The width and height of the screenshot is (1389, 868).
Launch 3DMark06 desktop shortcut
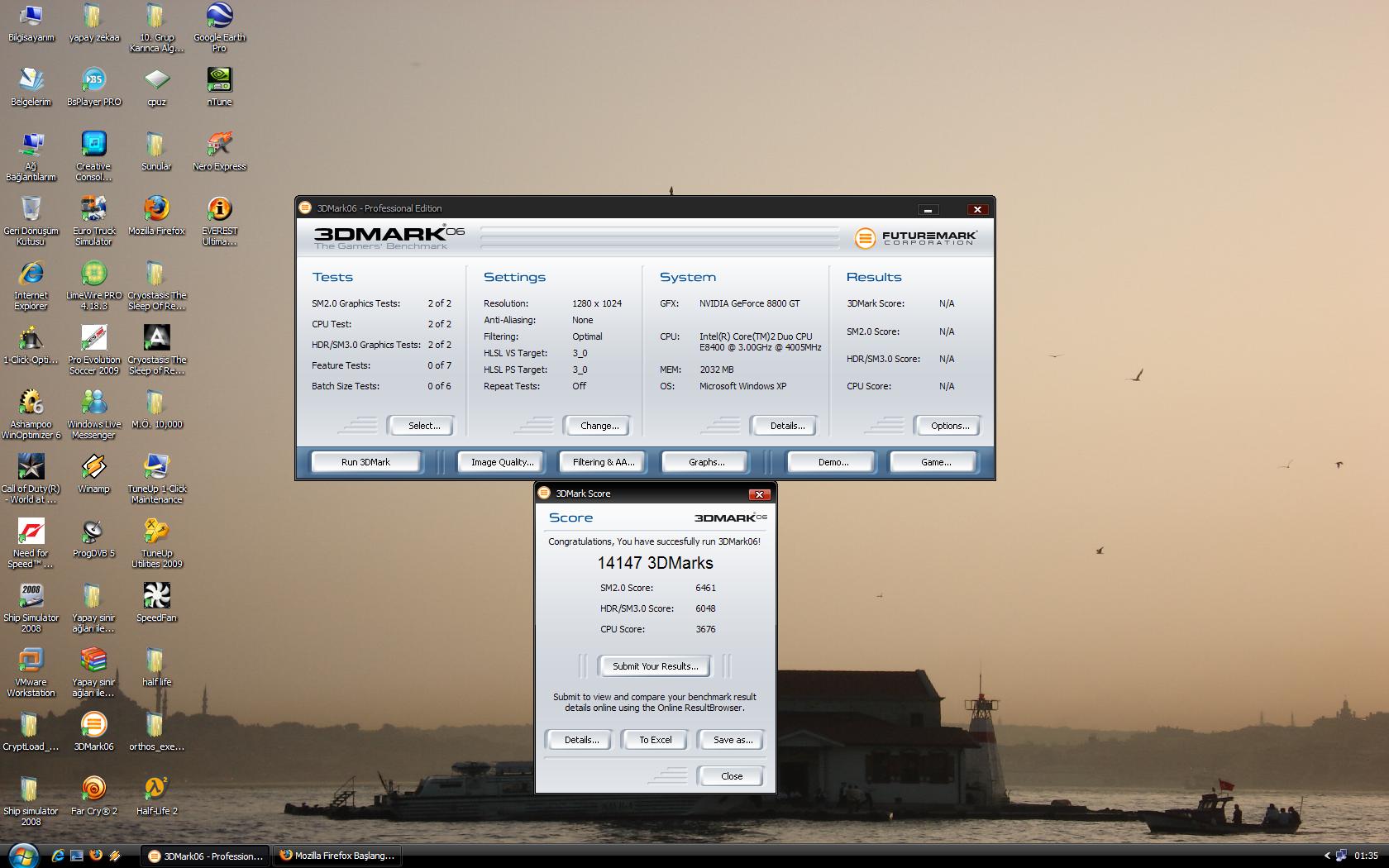pyautogui.click(x=93, y=732)
